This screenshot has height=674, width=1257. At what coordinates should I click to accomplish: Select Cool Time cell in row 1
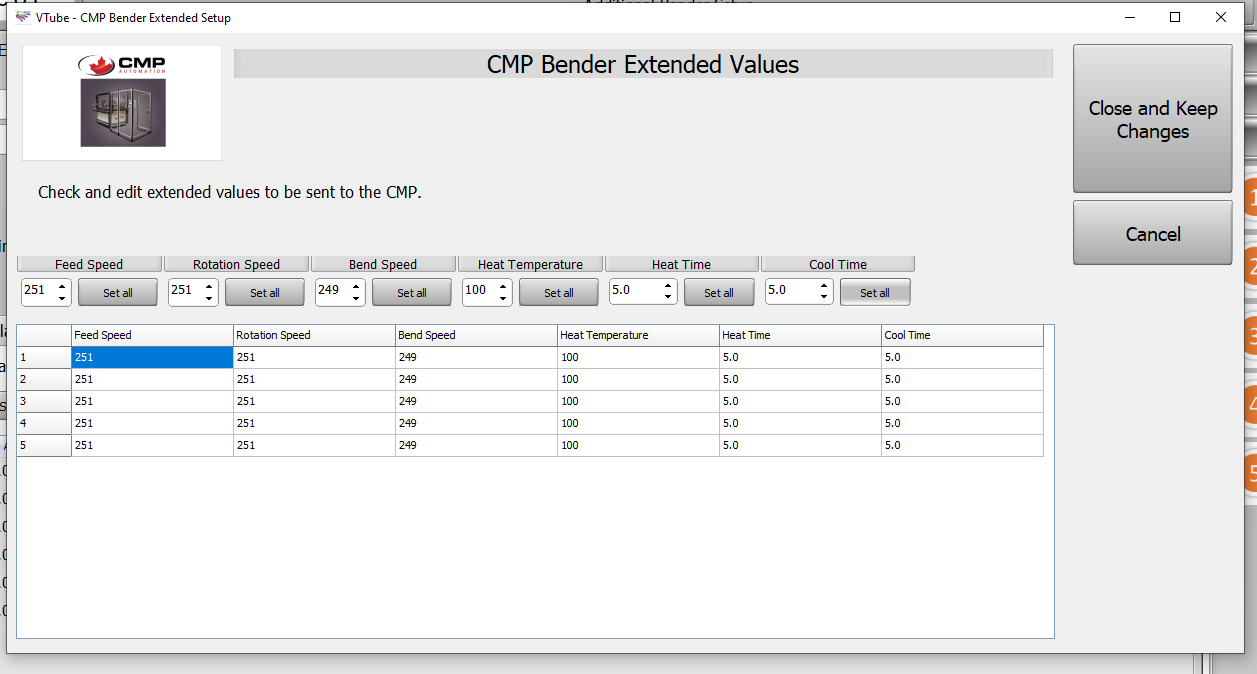[962, 357]
